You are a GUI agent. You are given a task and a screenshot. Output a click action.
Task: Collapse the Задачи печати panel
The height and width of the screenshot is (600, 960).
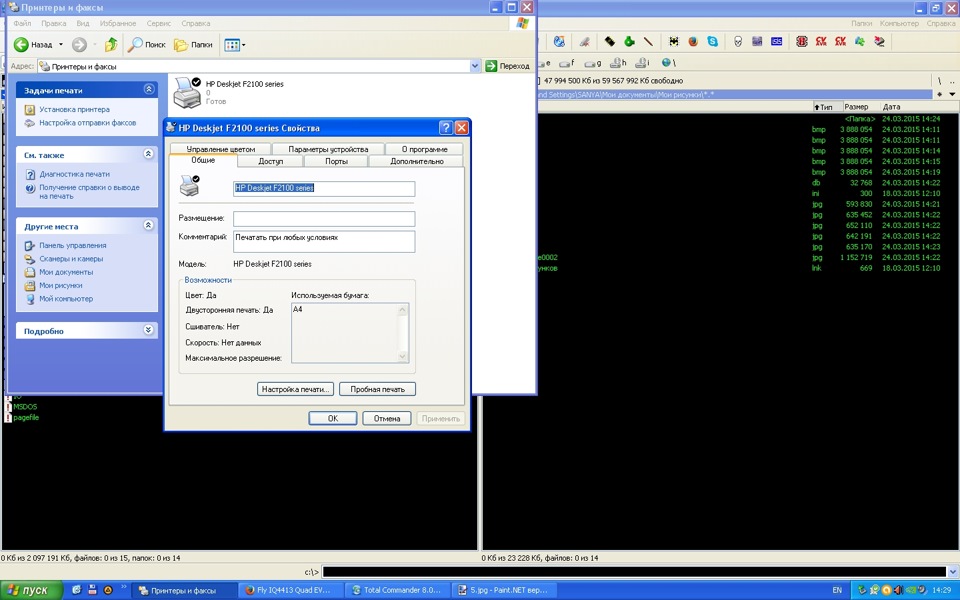[149, 89]
